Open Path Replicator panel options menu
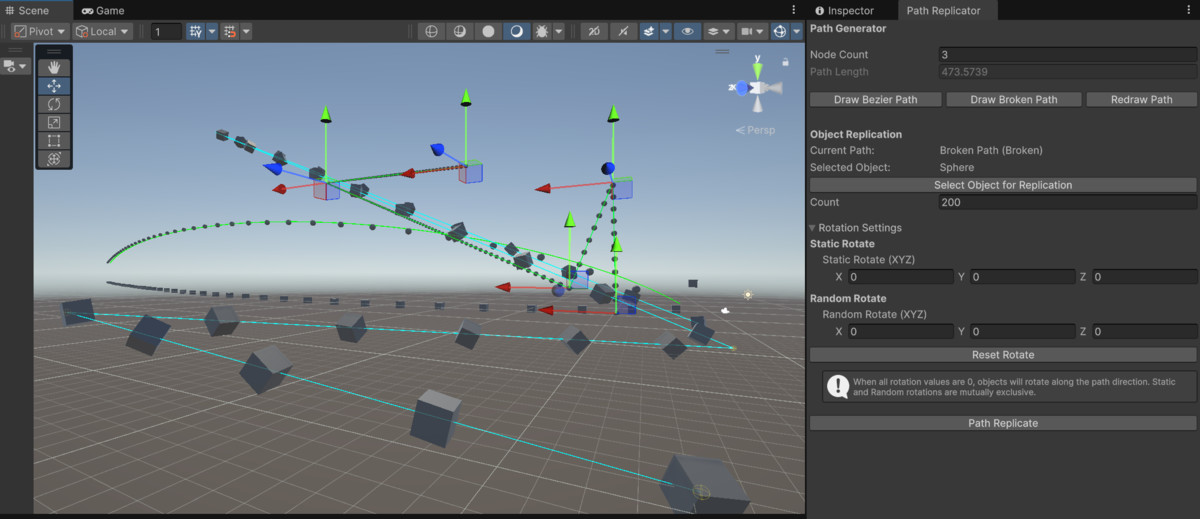The height and width of the screenshot is (519, 1200). pyautogui.click(x=1190, y=10)
